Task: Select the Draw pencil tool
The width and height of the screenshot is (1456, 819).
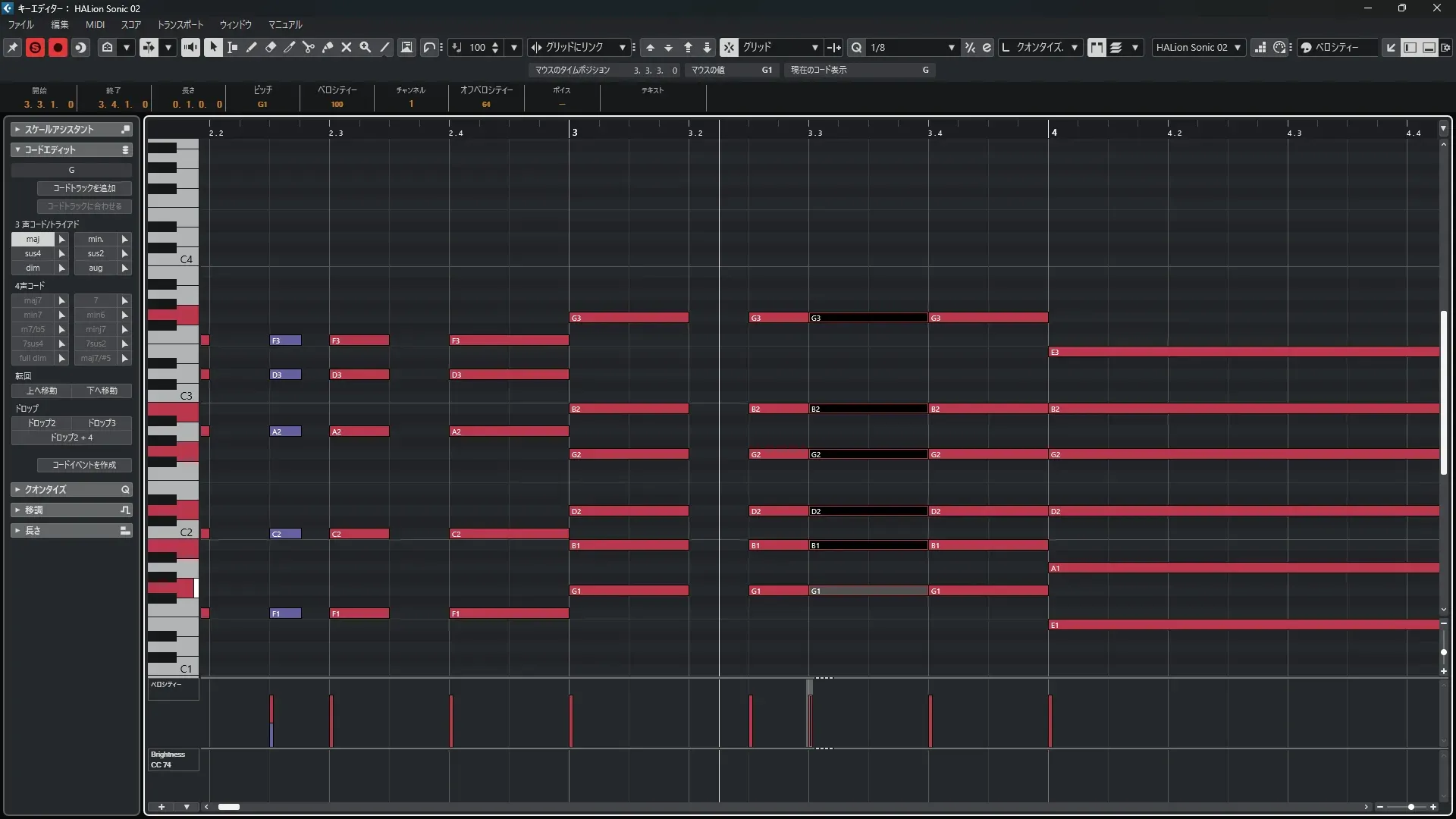Action: [252, 47]
